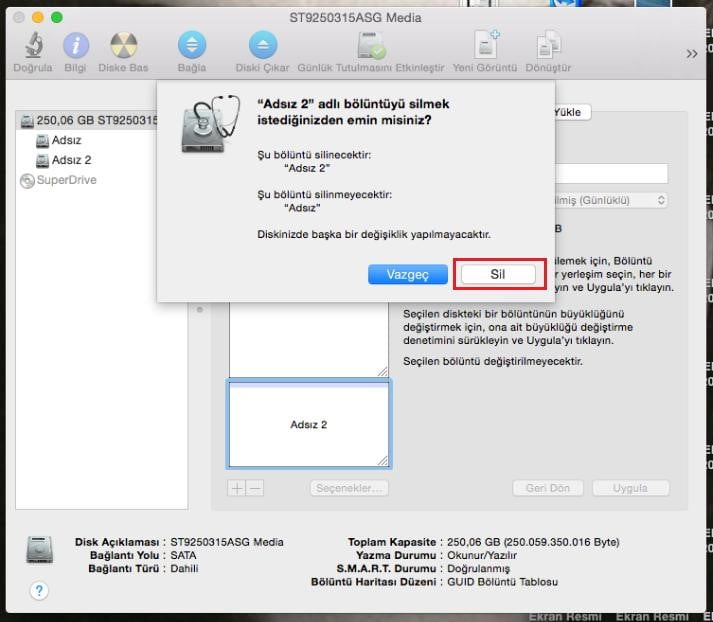
Task: Click the Yeni Görüntü new image icon
Action: tap(486, 44)
